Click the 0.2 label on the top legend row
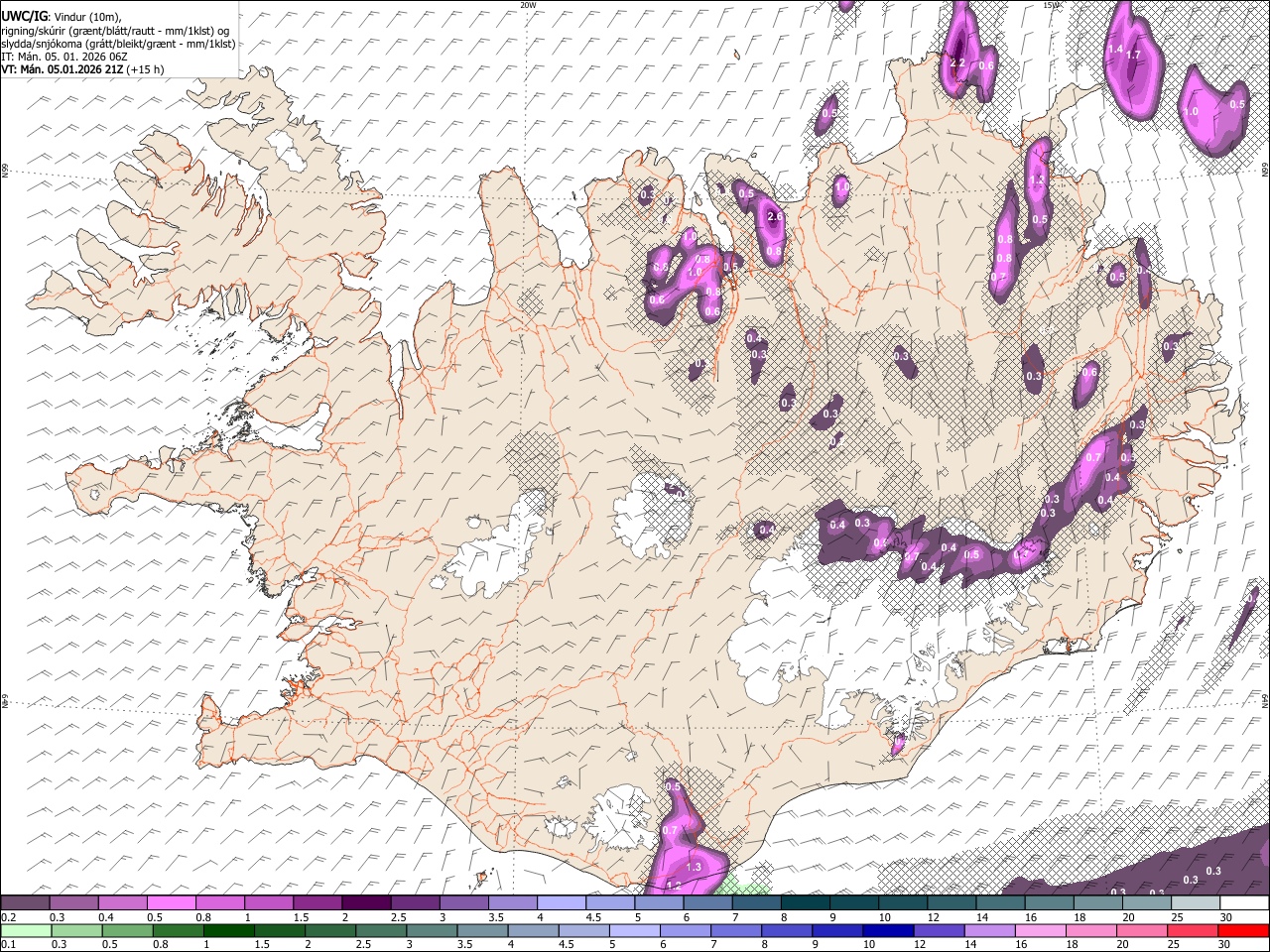The image size is (1270, 952). tap(8, 917)
